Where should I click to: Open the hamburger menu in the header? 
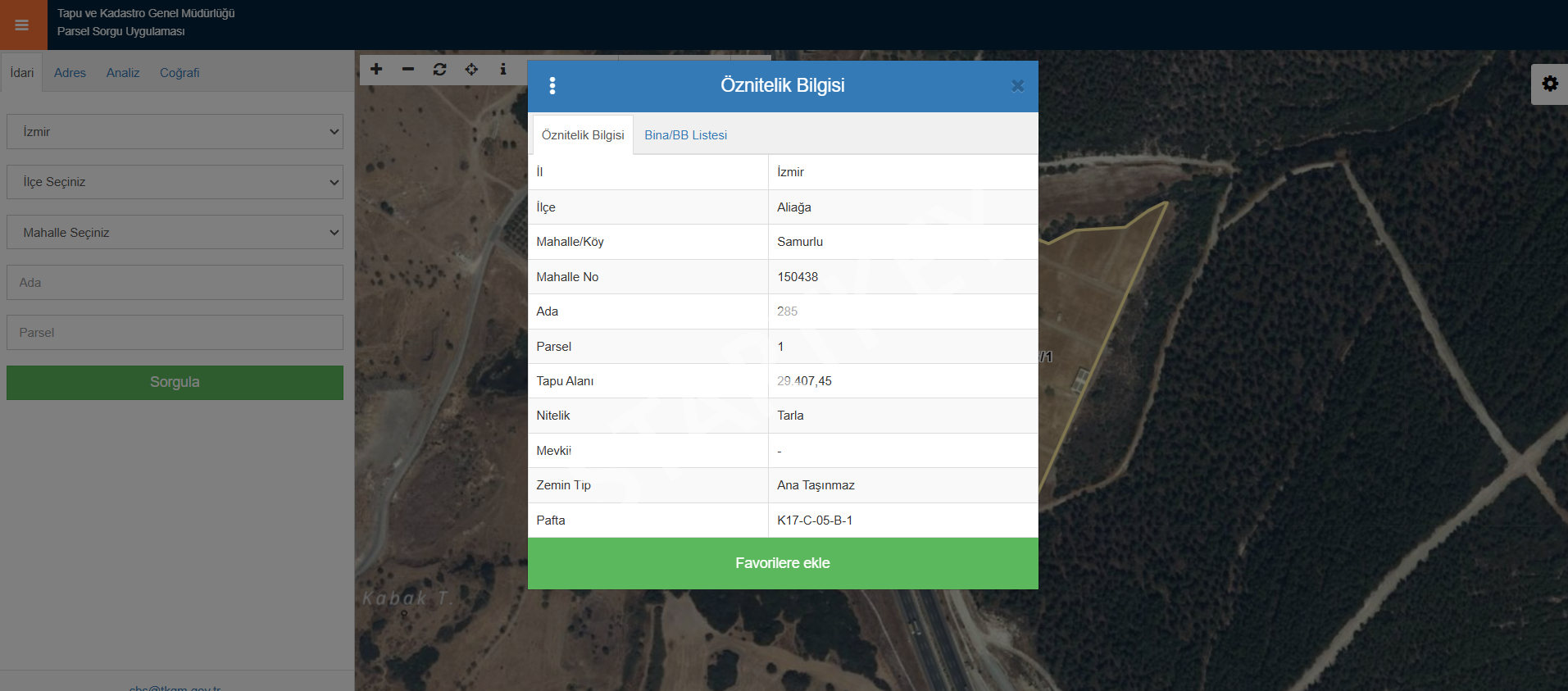(22, 25)
